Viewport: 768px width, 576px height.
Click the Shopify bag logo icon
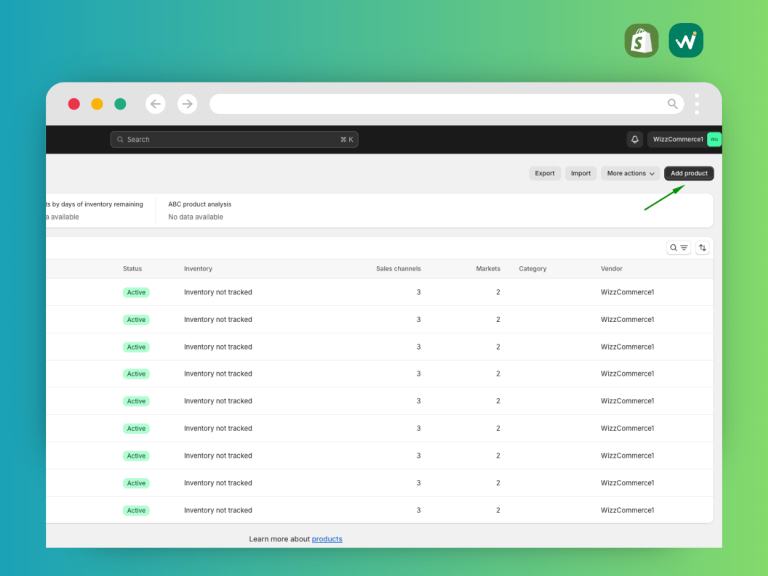641,41
